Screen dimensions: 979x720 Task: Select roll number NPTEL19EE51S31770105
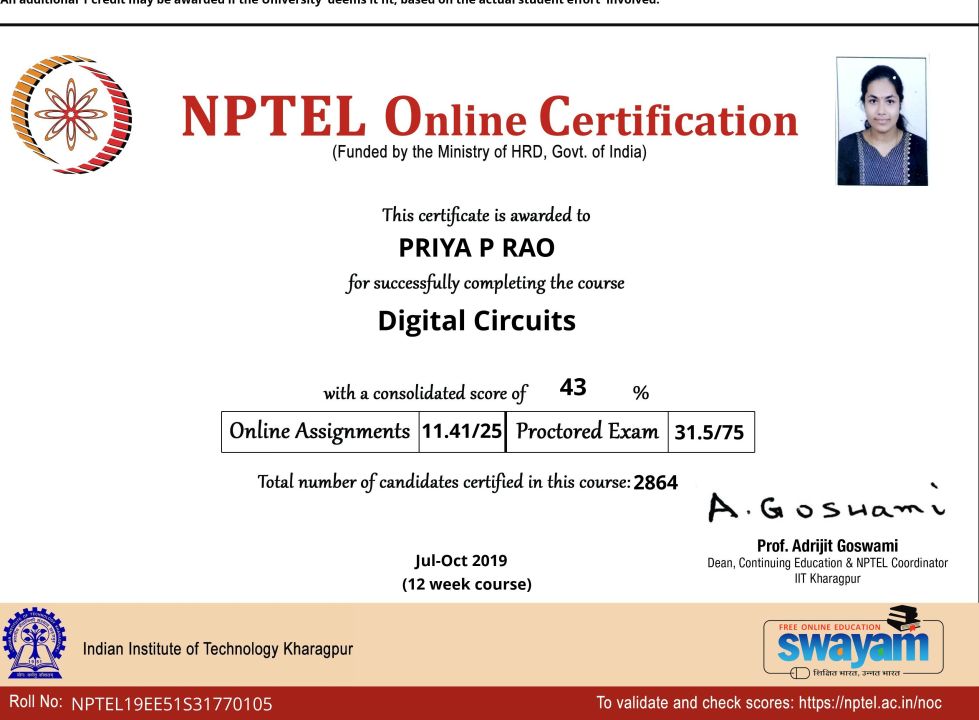(172, 704)
